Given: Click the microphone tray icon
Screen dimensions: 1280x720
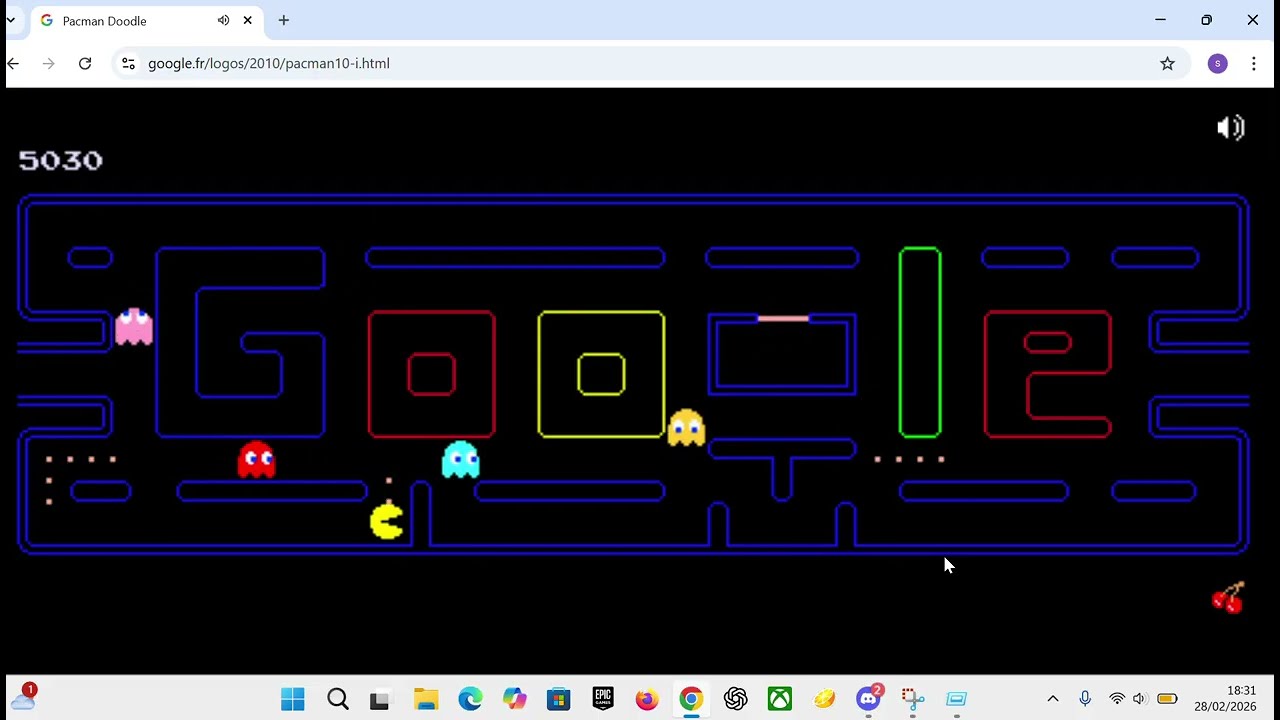Looking at the screenshot, I should 1085,699.
